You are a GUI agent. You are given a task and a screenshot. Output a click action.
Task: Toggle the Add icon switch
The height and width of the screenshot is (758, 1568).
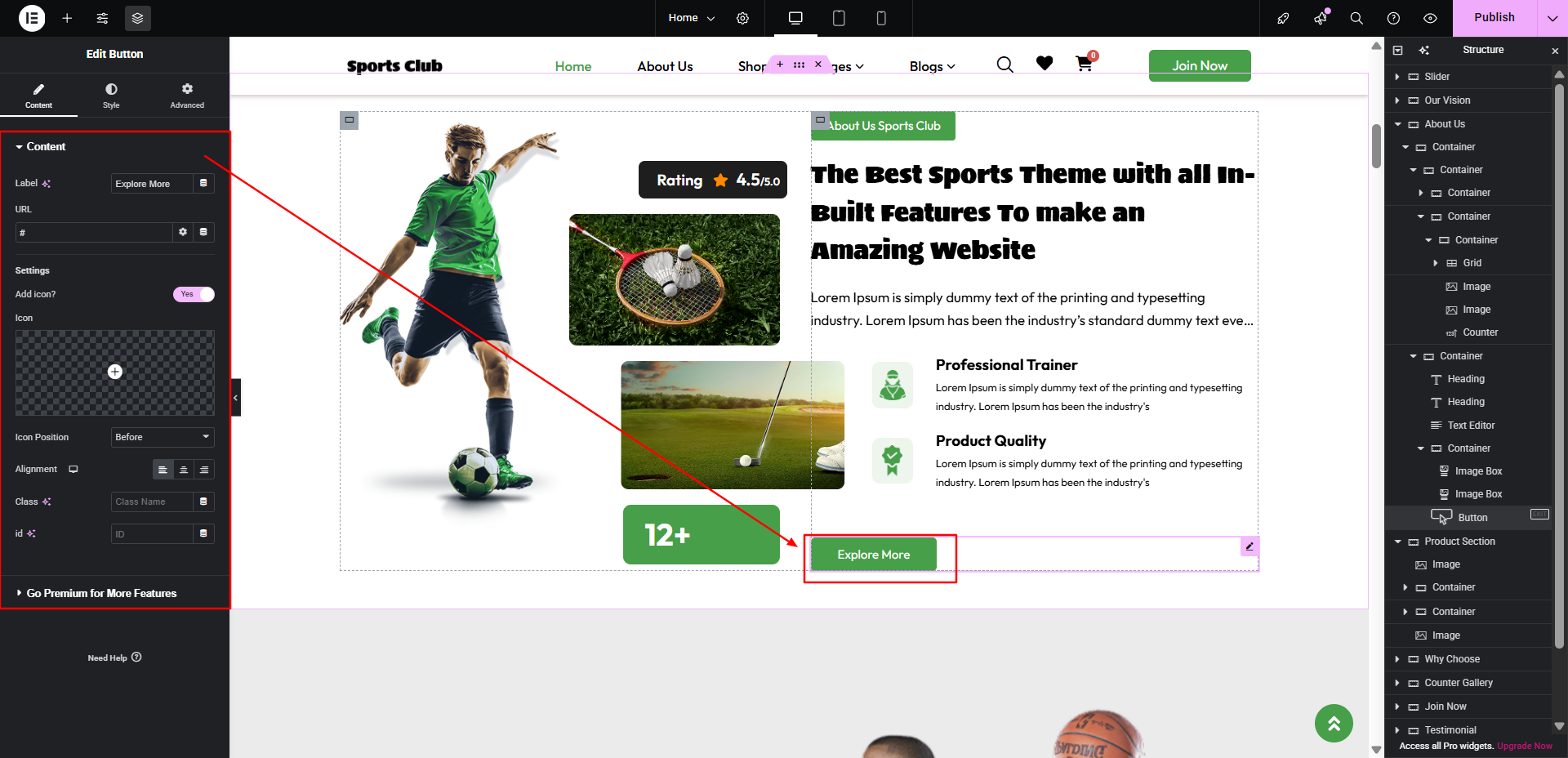[x=194, y=294]
